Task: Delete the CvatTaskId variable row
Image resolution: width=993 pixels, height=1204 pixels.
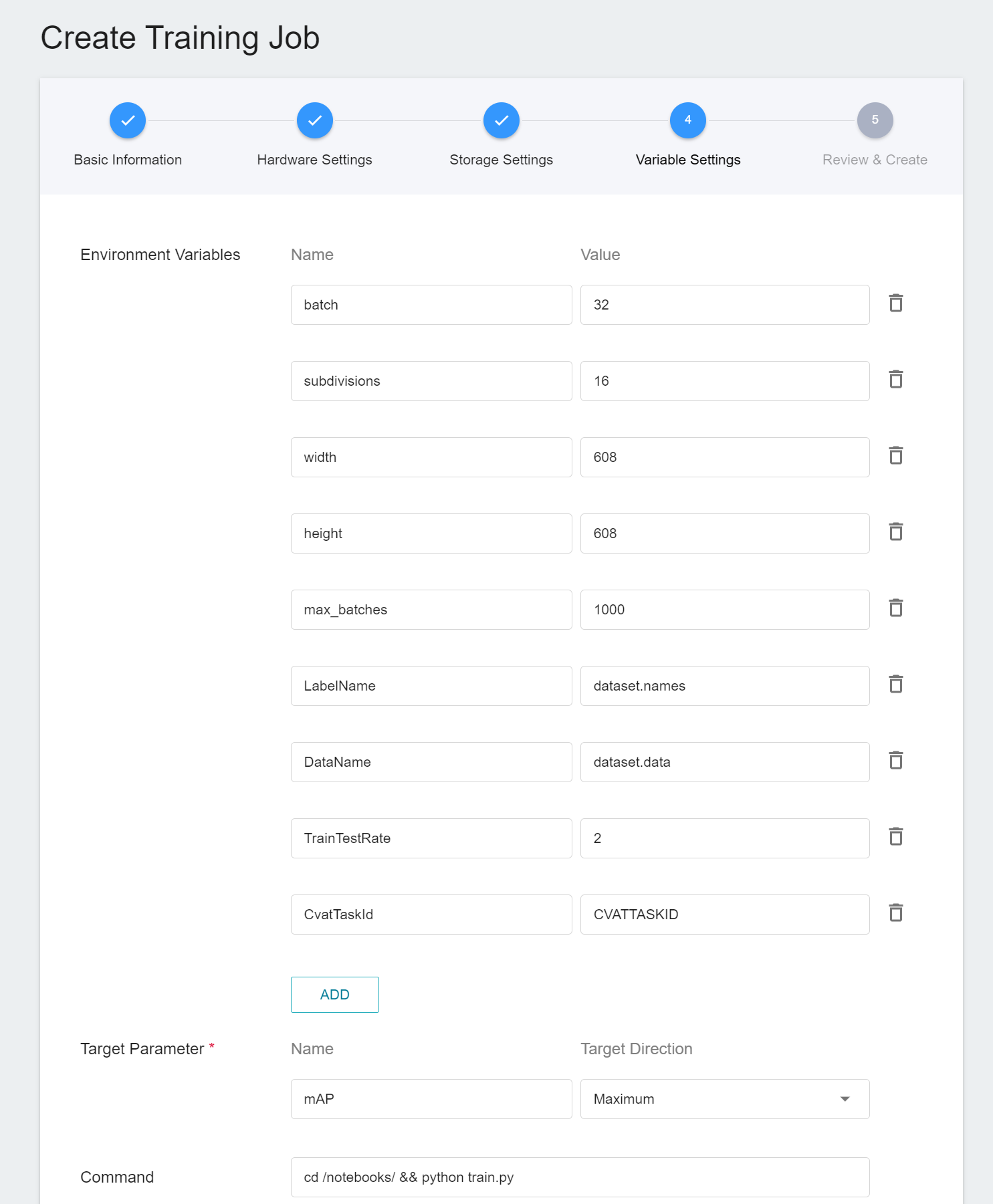Action: coord(896,913)
